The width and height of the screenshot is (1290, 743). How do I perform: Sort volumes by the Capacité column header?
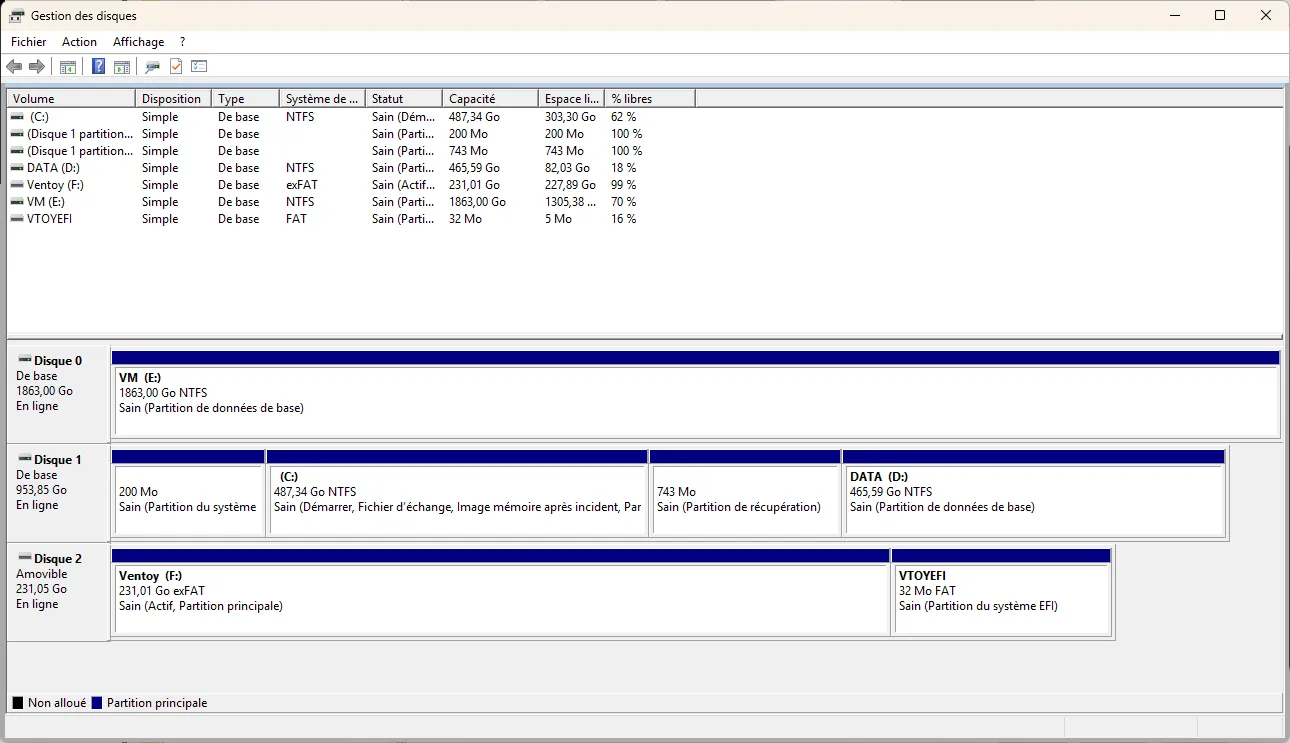[489, 99]
